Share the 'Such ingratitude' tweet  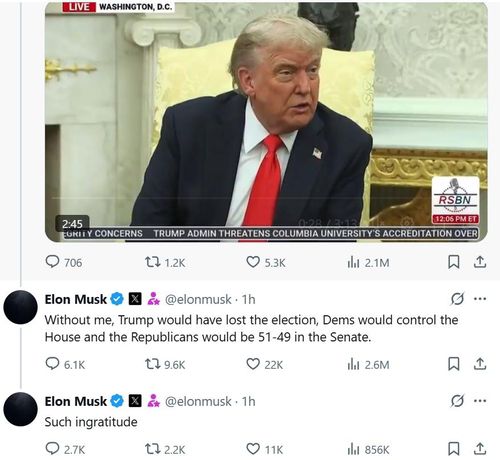[x=480, y=449]
